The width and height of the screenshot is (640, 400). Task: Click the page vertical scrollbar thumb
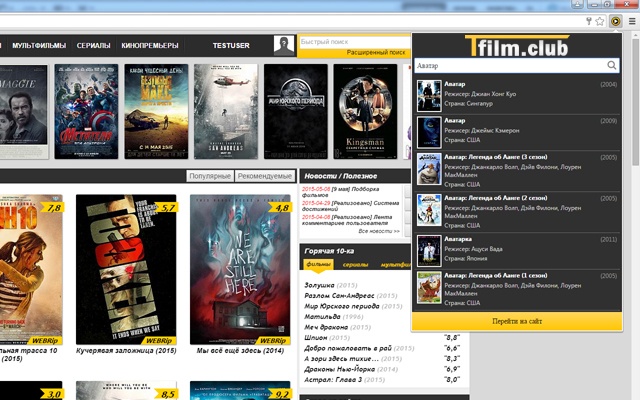636,102
